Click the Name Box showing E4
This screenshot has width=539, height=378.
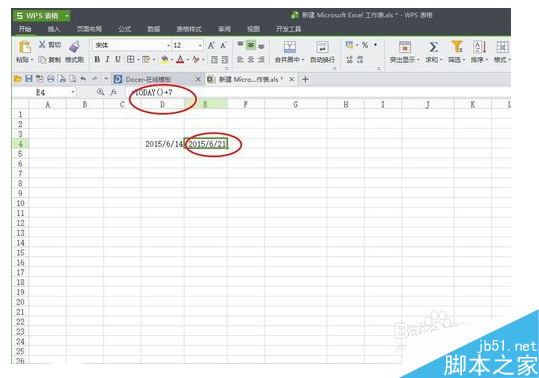[x=44, y=92]
